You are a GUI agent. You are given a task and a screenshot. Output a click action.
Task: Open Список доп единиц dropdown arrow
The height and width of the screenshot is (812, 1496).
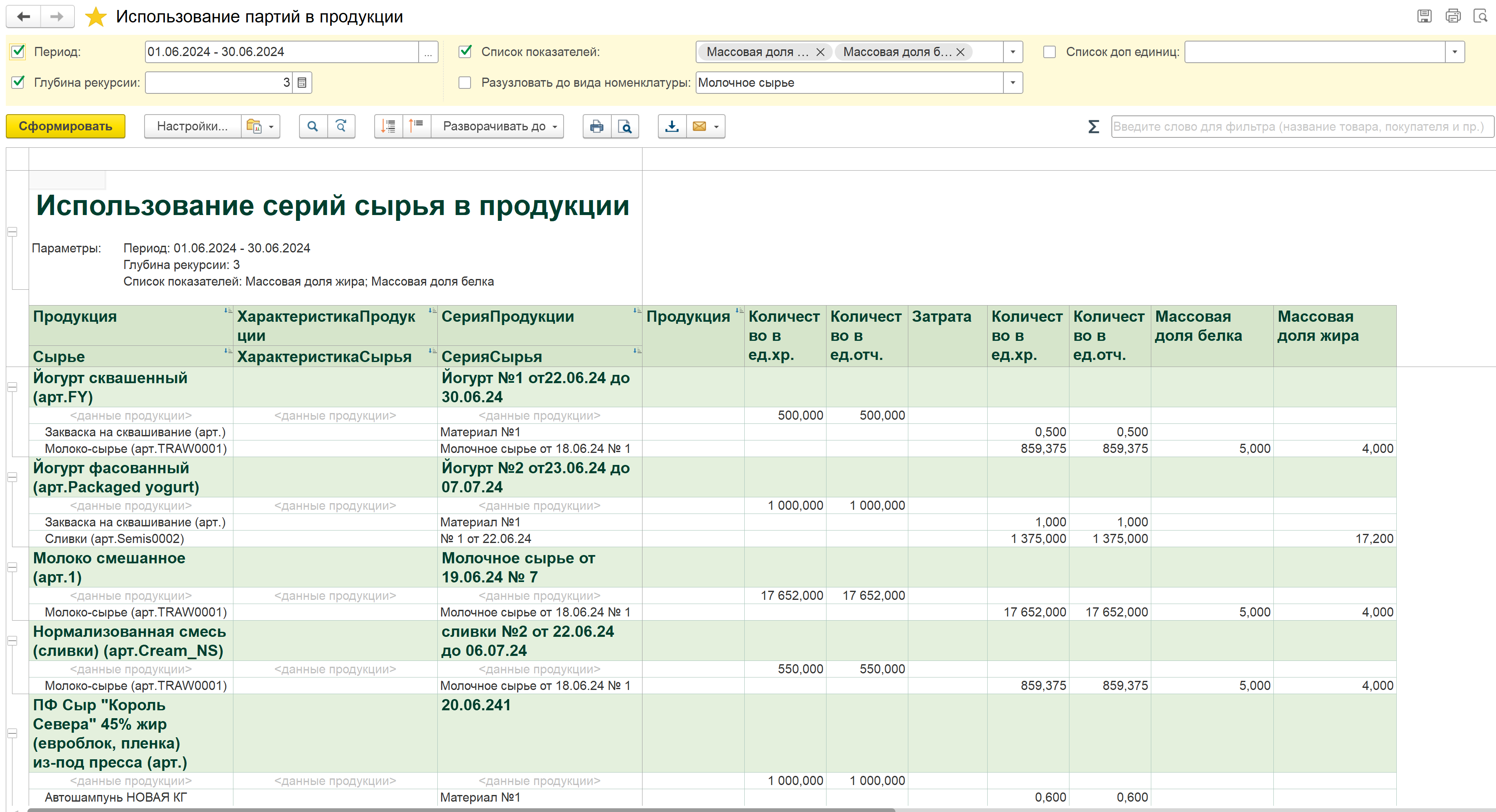tap(1455, 52)
